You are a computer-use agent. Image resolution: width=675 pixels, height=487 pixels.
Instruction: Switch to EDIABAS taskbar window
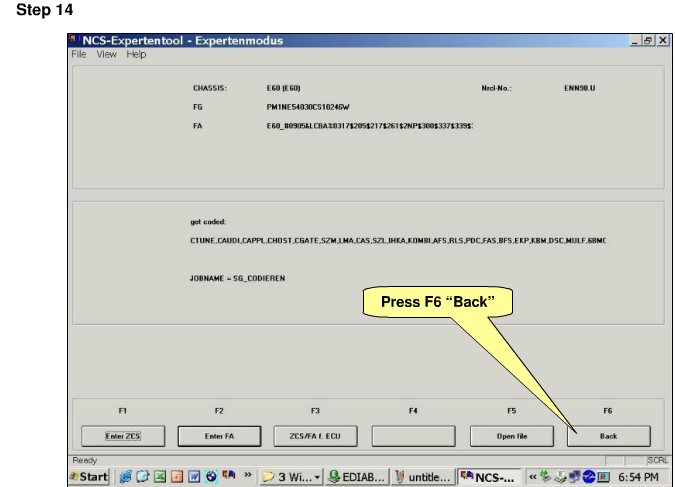coord(357,477)
